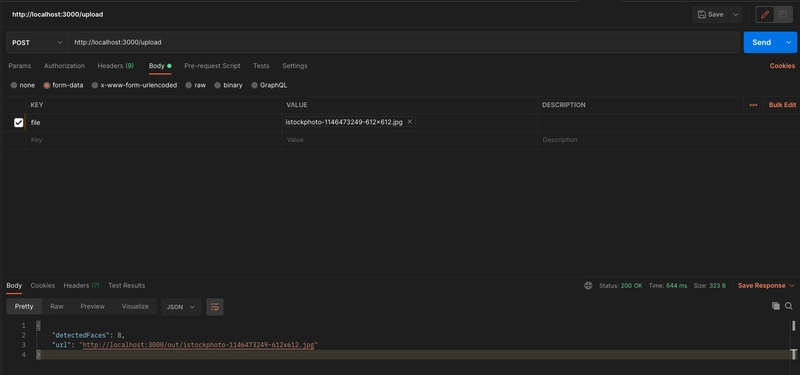The image size is (800, 375).
Task: Click the "detectedFaces" key in response
Action: [x=84, y=335]
